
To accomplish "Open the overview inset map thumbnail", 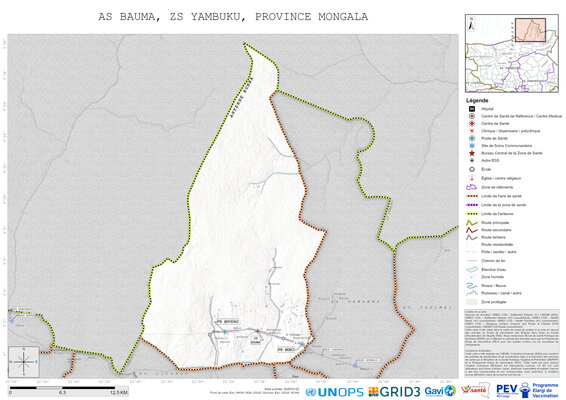I will coord(511,53).
